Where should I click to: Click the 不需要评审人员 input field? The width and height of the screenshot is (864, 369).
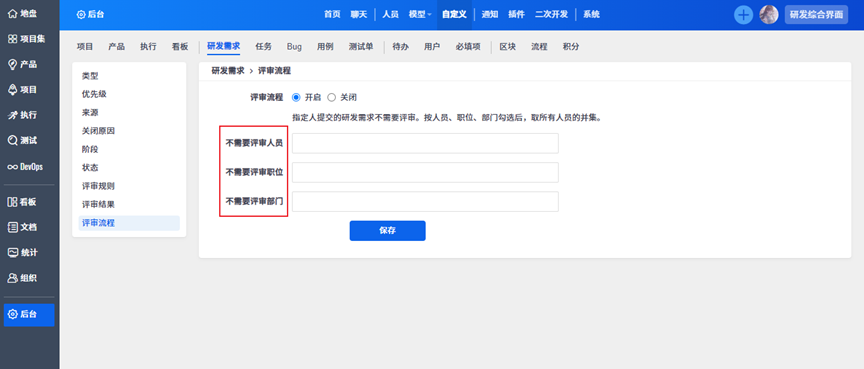[x=425, y=143]
